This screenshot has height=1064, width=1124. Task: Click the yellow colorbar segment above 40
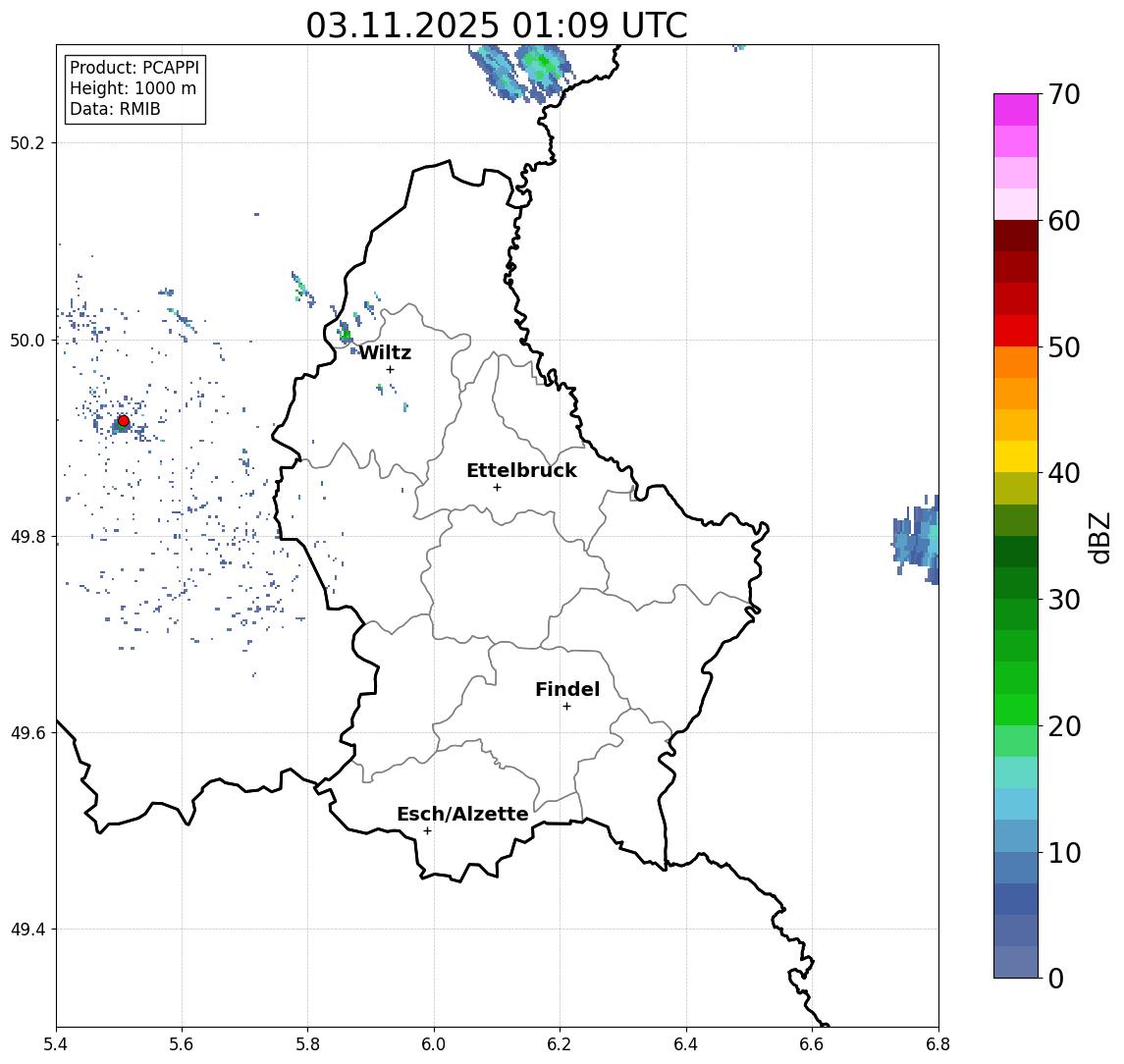(1016, 456)
